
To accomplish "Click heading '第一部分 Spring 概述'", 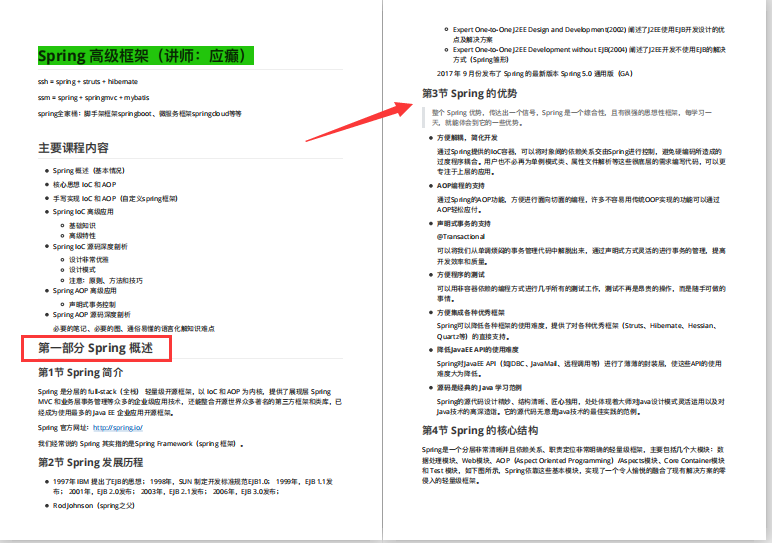I will point(96,348).
